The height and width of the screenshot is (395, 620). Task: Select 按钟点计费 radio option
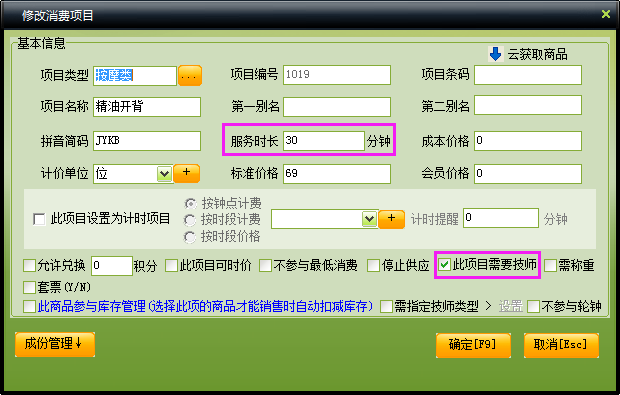(190, 204)
